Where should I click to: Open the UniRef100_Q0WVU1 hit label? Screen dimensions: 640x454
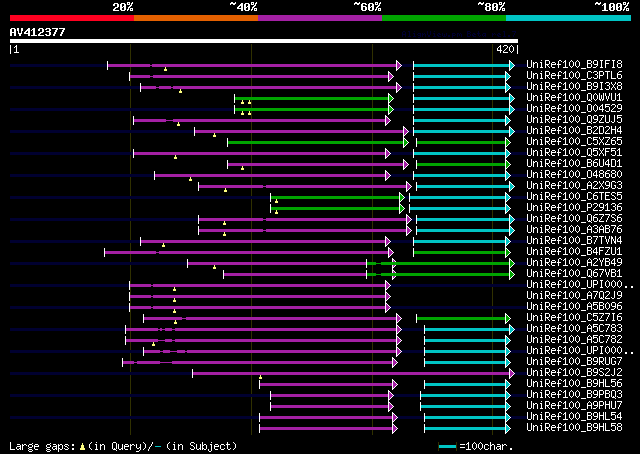(574, 98)
